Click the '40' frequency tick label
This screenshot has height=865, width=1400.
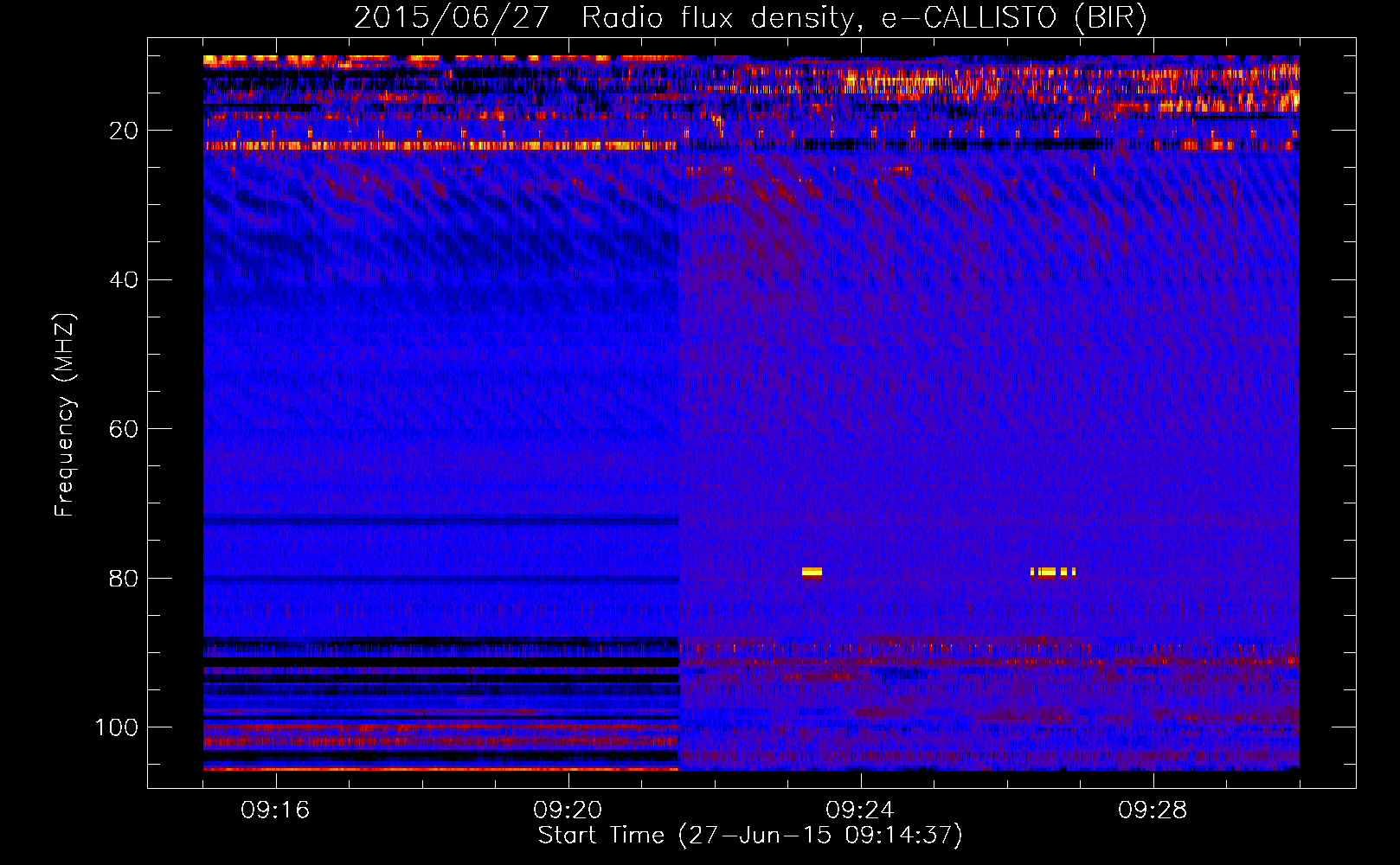click(x=124, y=280)
